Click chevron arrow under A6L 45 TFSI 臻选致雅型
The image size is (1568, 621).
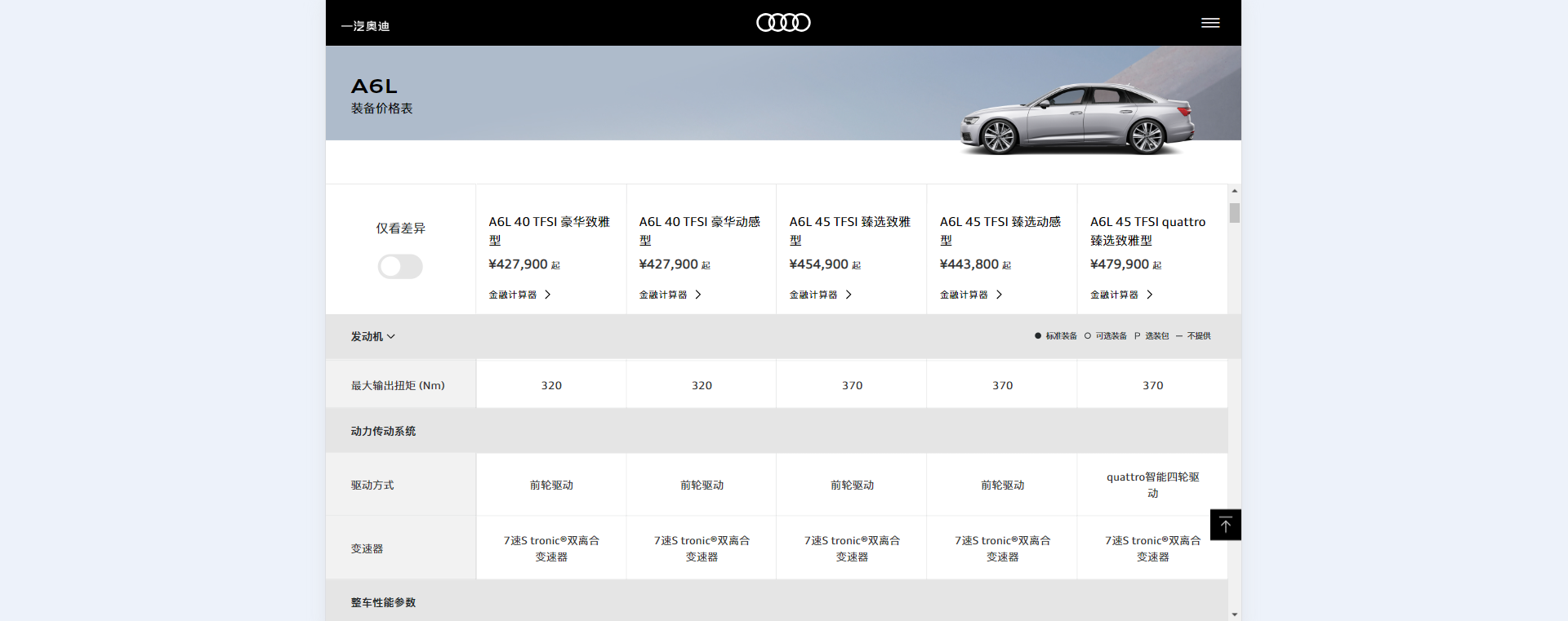[x=849, y=295]
